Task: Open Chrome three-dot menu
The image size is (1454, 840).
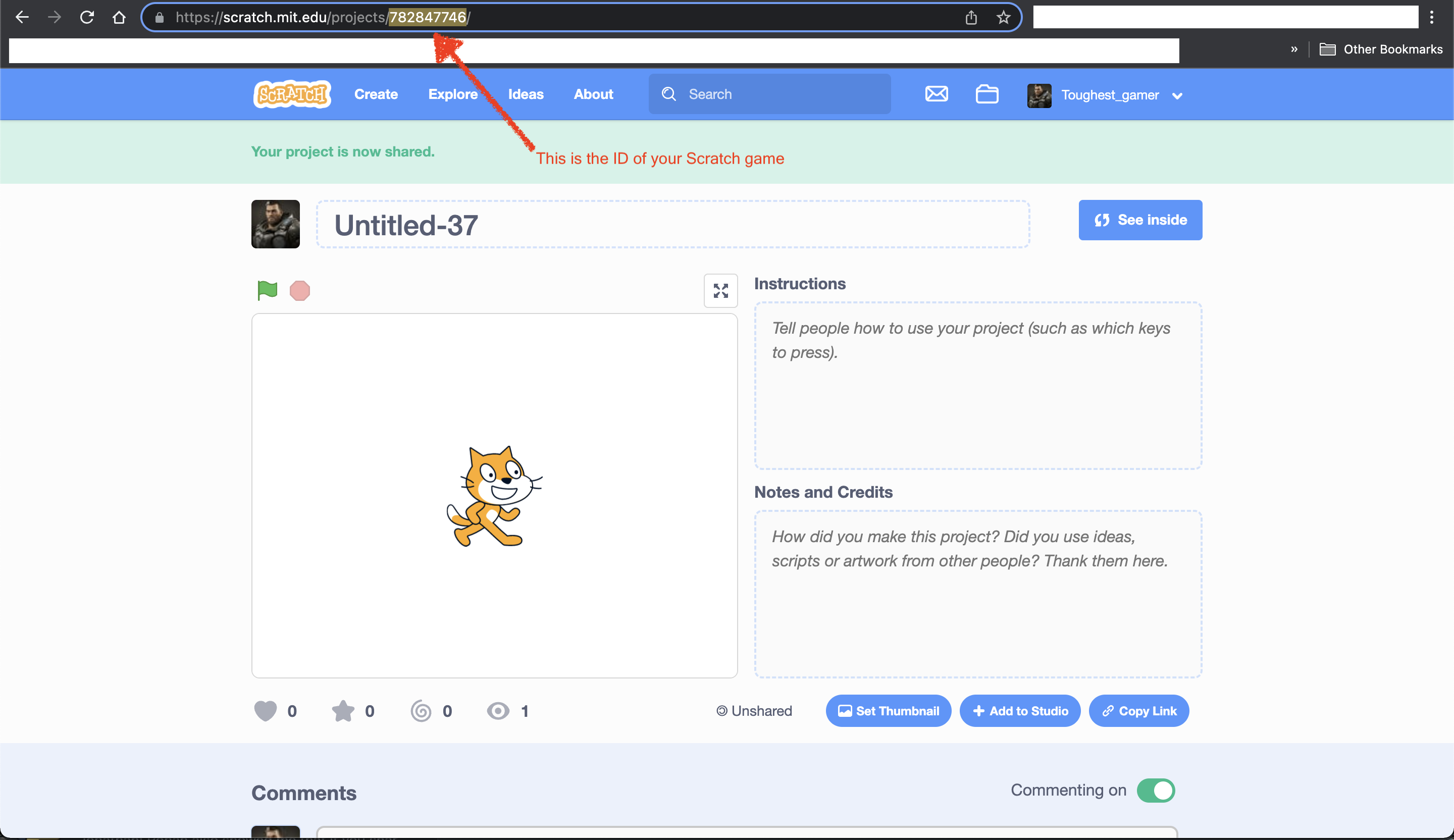Action: tap(1431, 17)
